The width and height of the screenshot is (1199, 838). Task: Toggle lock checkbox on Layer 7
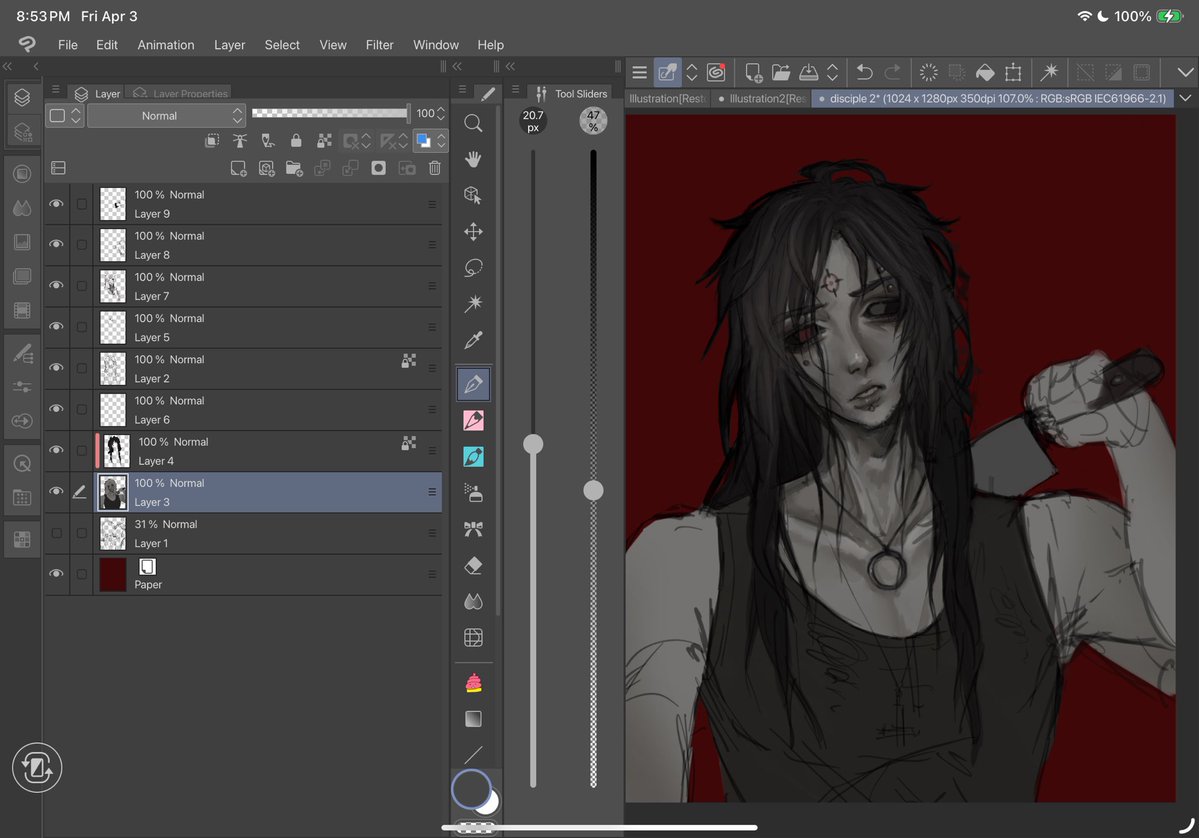pyautogui.click(x=82, y=286)
